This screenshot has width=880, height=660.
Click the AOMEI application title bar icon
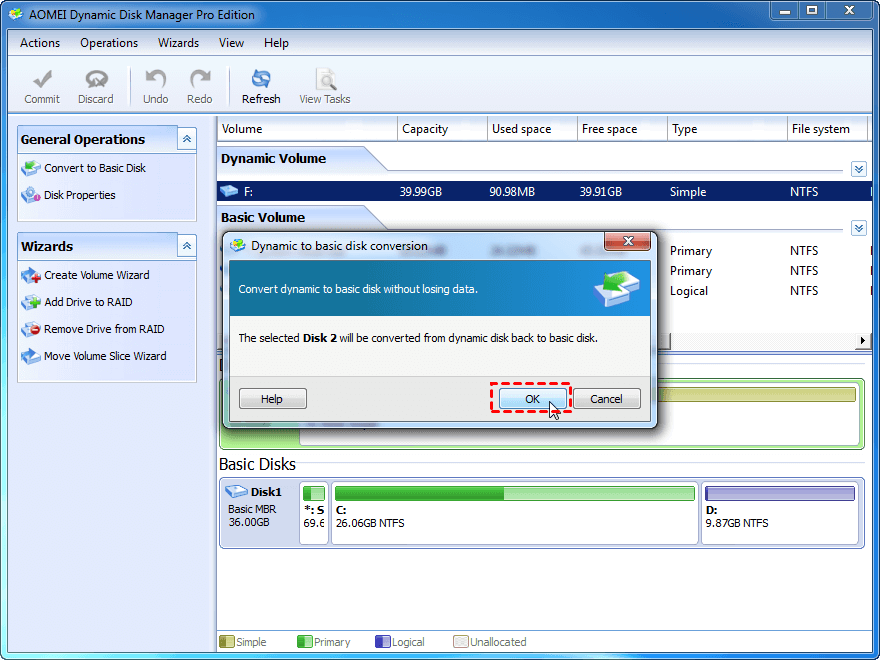click(16, 15)
